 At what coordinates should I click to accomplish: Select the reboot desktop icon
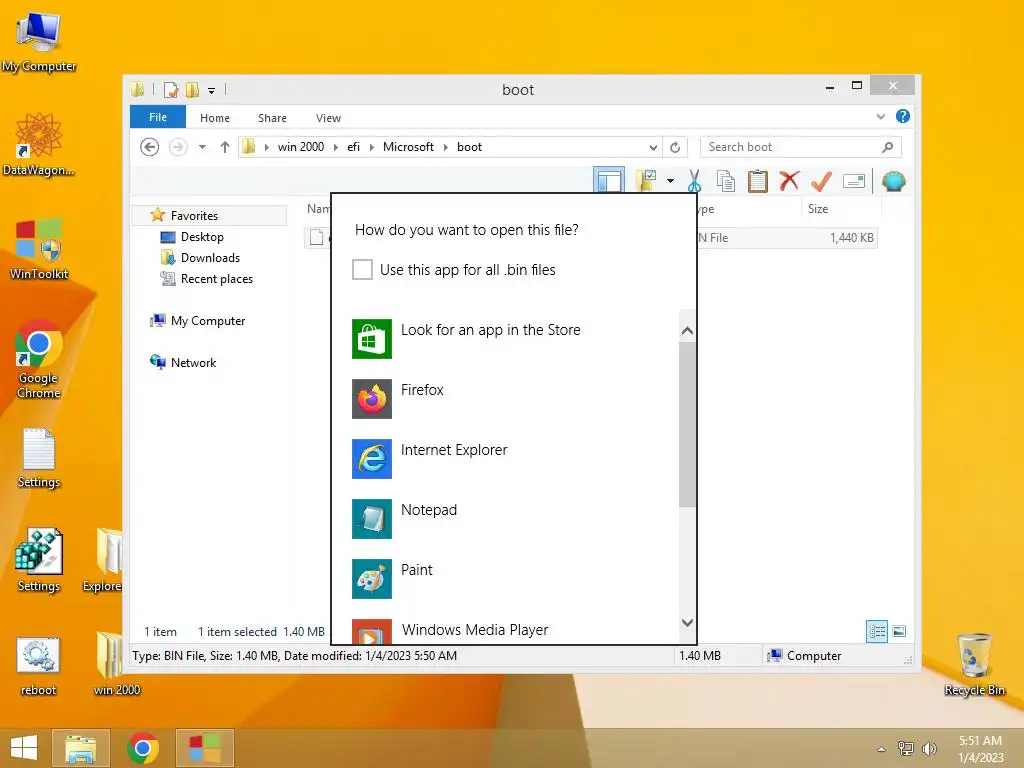coord(38,665)
